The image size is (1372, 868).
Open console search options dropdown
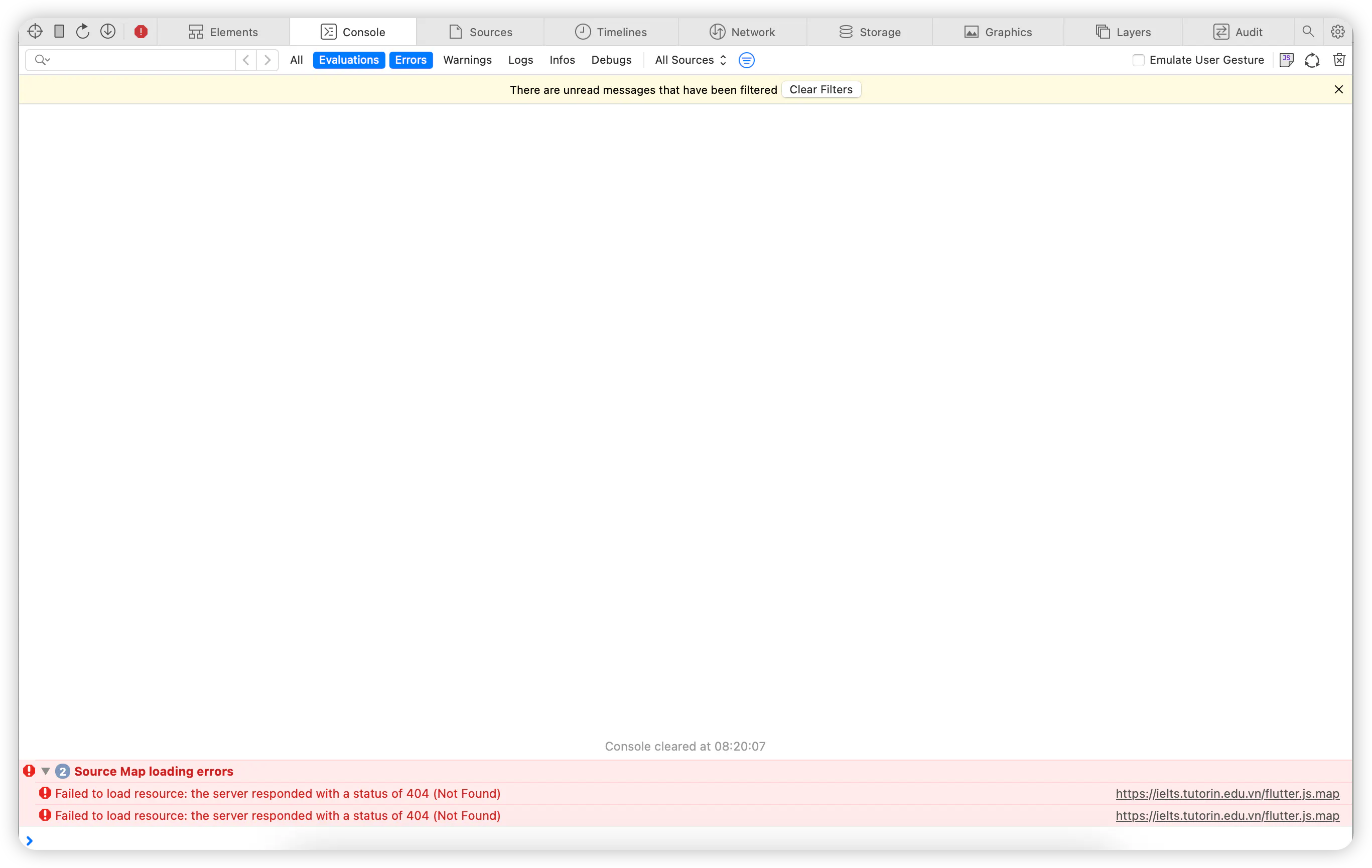pyautogui.click(x=42, y=60)
